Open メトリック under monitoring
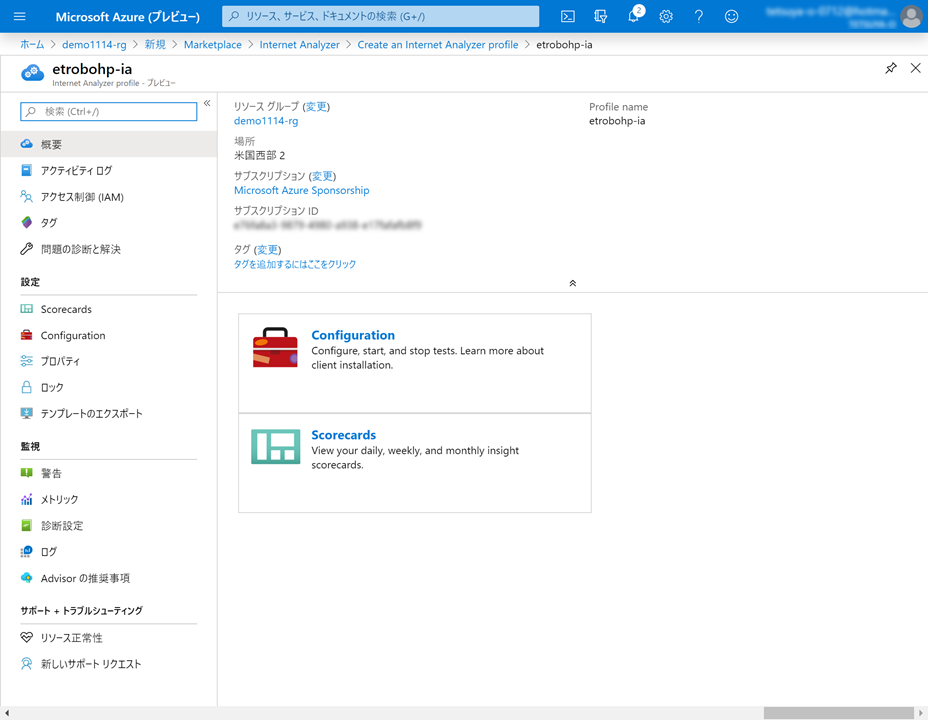 59,499
